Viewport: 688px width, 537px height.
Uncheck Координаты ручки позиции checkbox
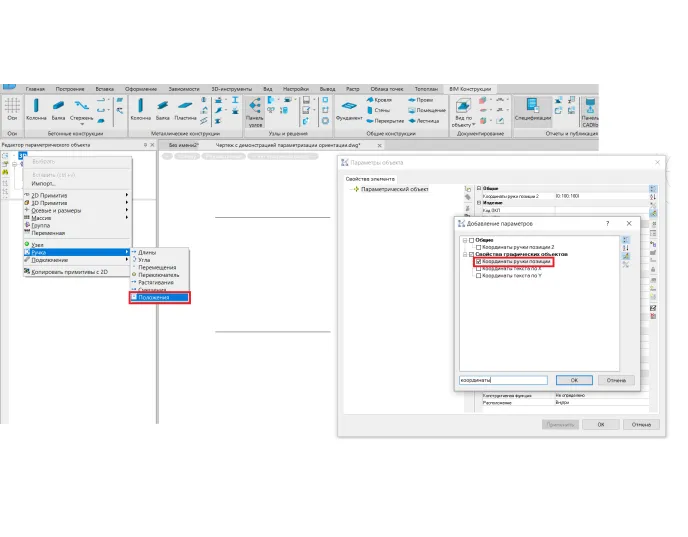point(479,261)
